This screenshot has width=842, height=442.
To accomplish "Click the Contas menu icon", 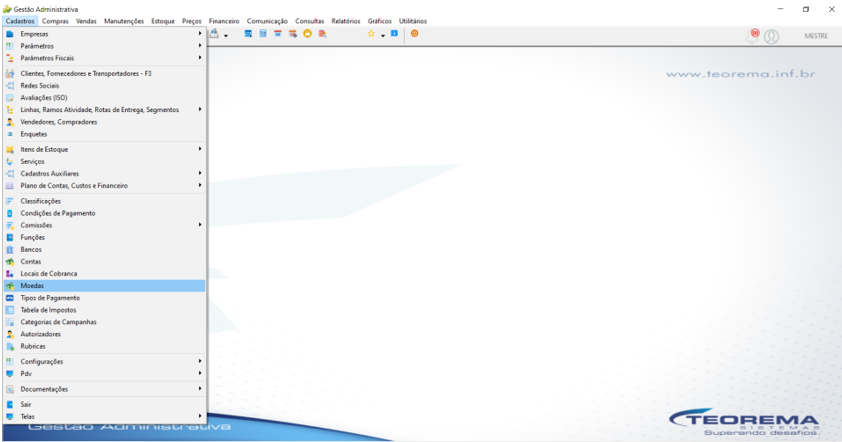I will click(10, 262).
